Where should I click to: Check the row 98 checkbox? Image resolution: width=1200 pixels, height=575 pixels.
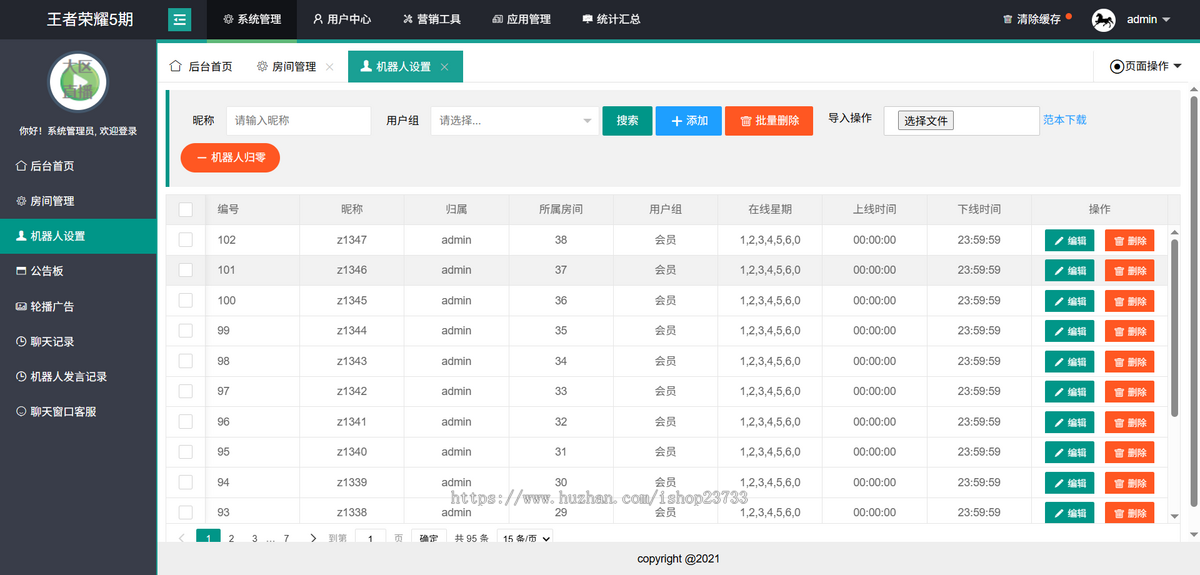(186, 361)
